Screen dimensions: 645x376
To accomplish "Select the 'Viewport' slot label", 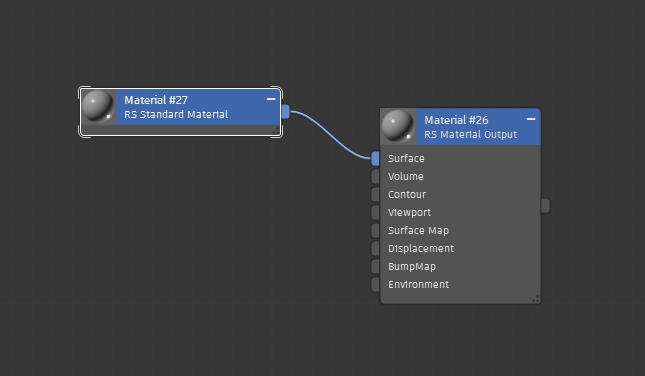I will point(409,213).
